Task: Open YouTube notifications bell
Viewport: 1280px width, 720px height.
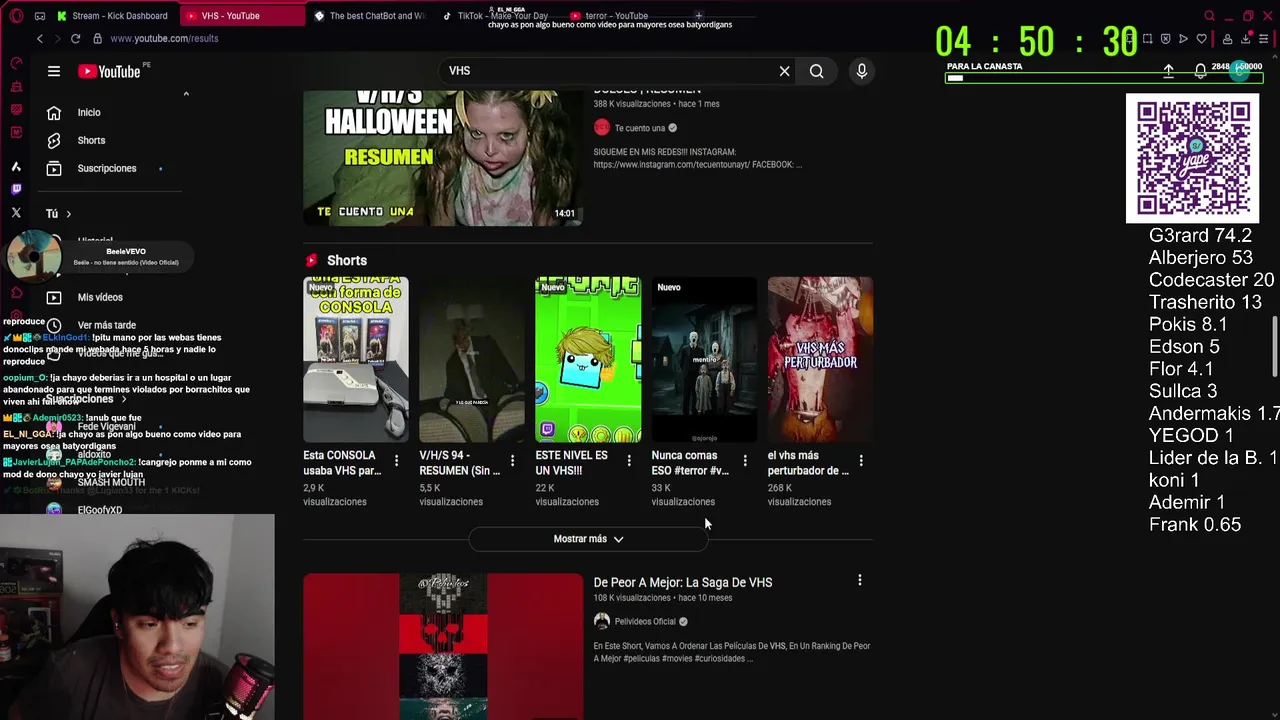Action: coord(1200,71)
